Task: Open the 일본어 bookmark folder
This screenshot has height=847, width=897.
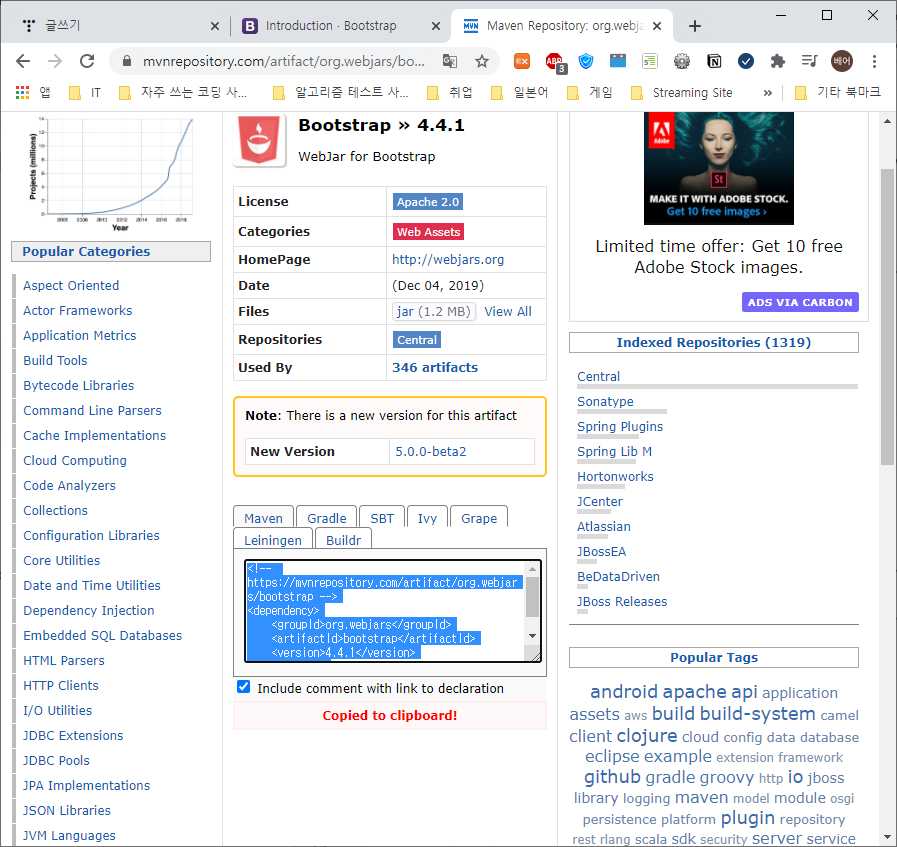Action: tap(521, 93)
